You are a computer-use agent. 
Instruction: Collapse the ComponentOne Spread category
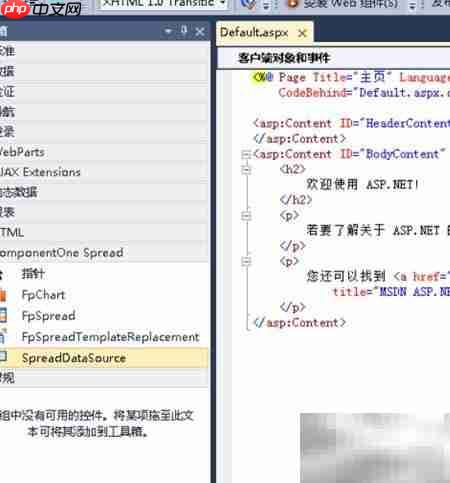[104, 253]
